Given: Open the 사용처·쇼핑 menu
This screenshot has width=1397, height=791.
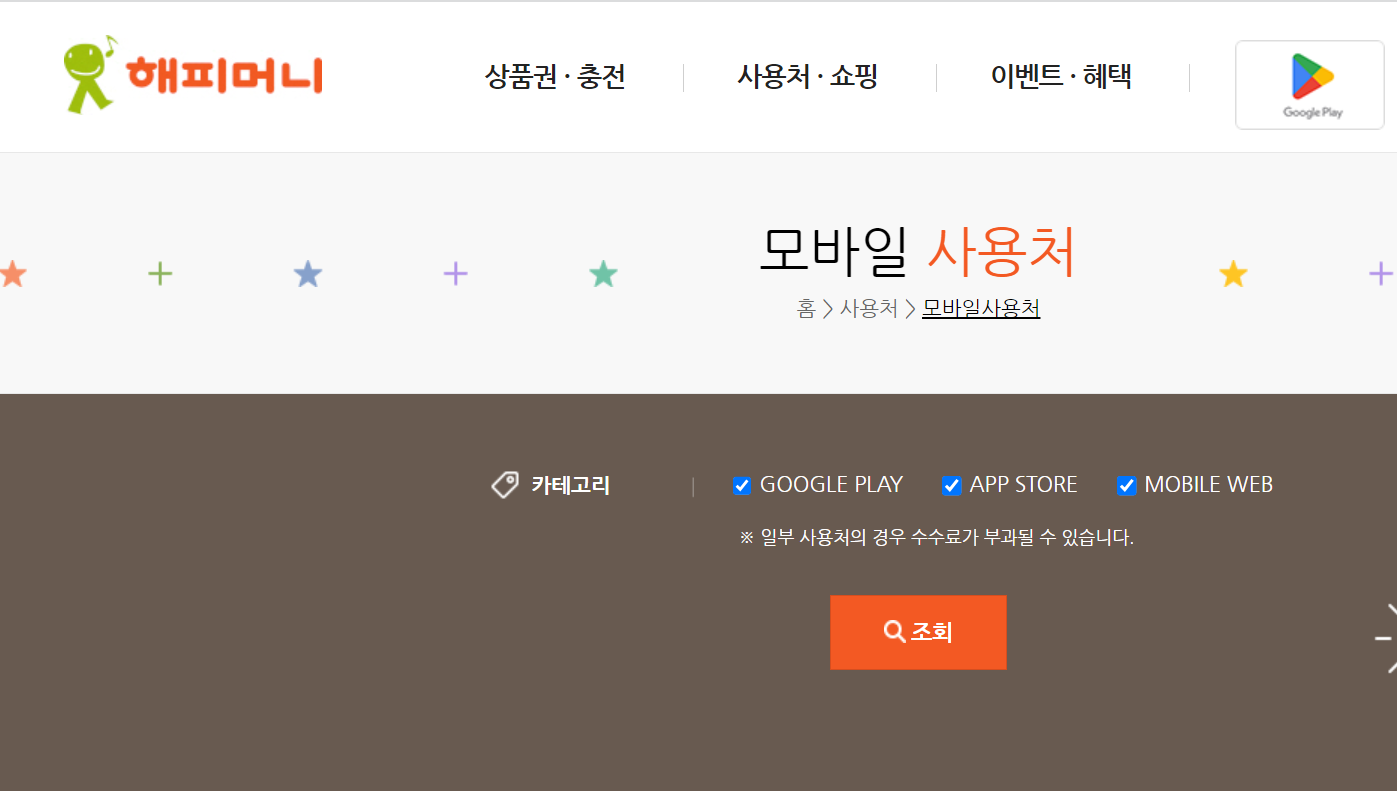Looking at the screenshot, I should 808,77.
